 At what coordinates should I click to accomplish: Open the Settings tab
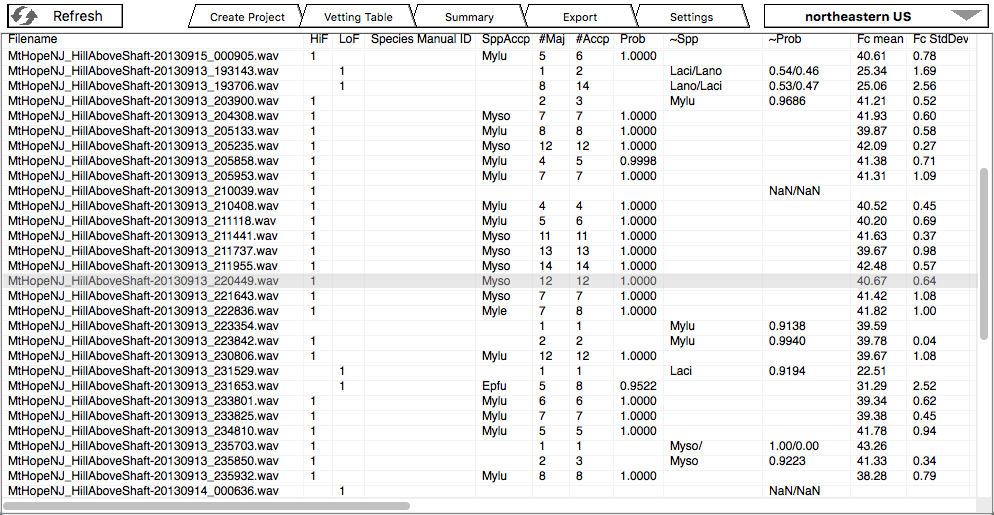point(691,17)
